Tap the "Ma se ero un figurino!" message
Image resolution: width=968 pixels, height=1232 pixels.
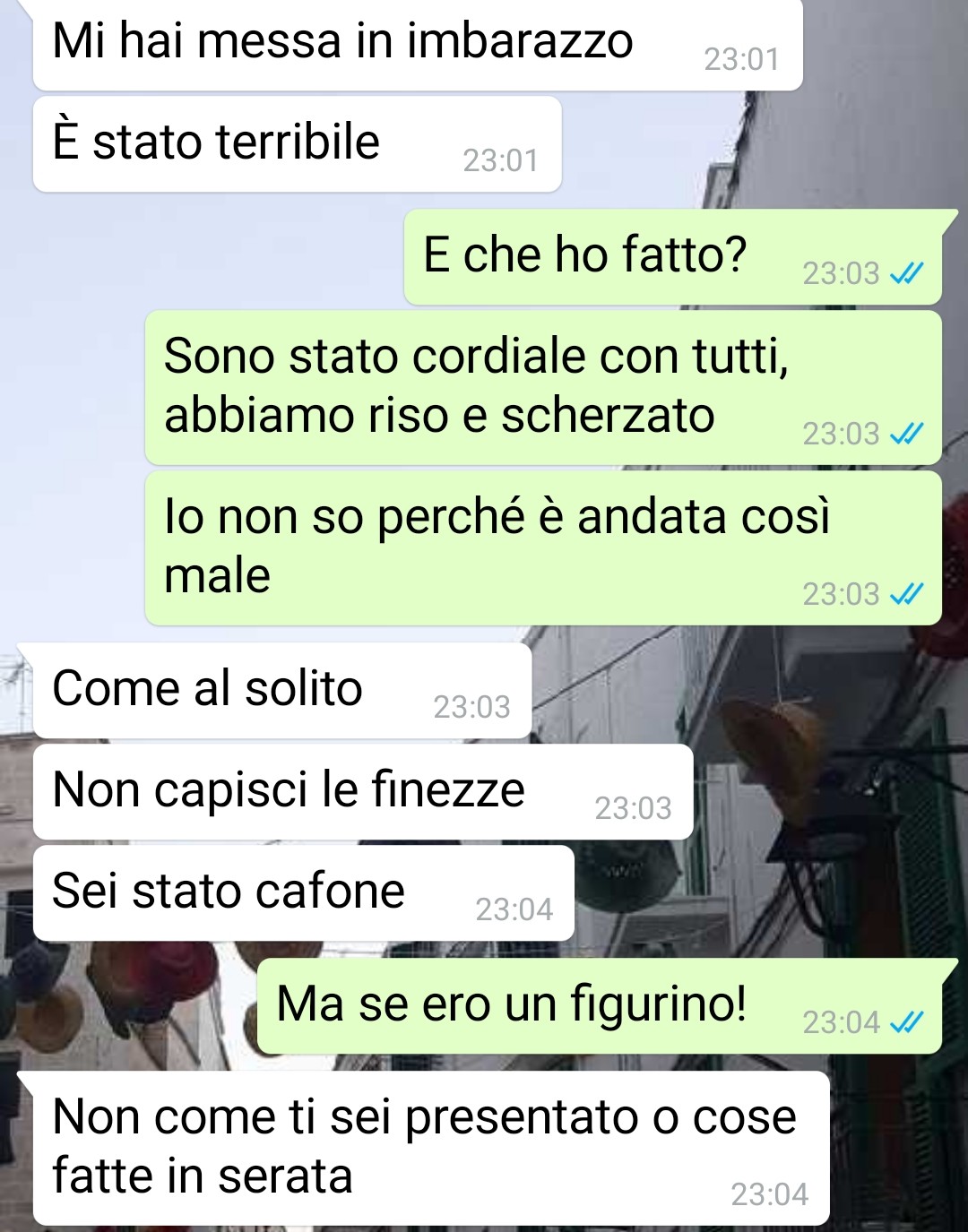[599, 1006]
